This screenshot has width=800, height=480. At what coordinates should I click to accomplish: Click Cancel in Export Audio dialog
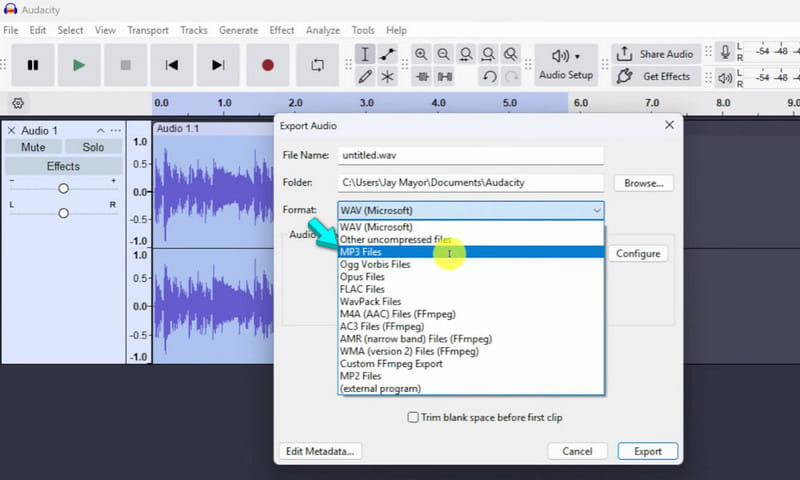pos(577,451)
